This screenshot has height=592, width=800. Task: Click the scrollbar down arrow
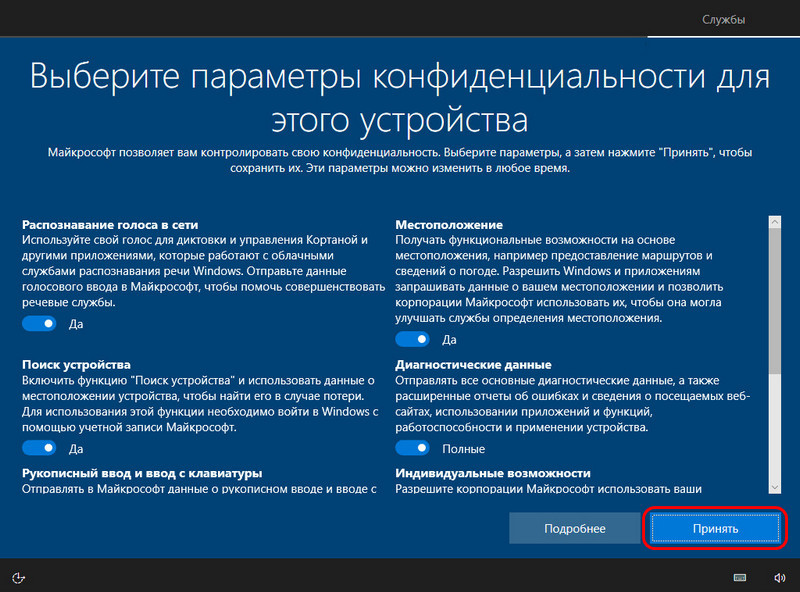click(774, 487)
